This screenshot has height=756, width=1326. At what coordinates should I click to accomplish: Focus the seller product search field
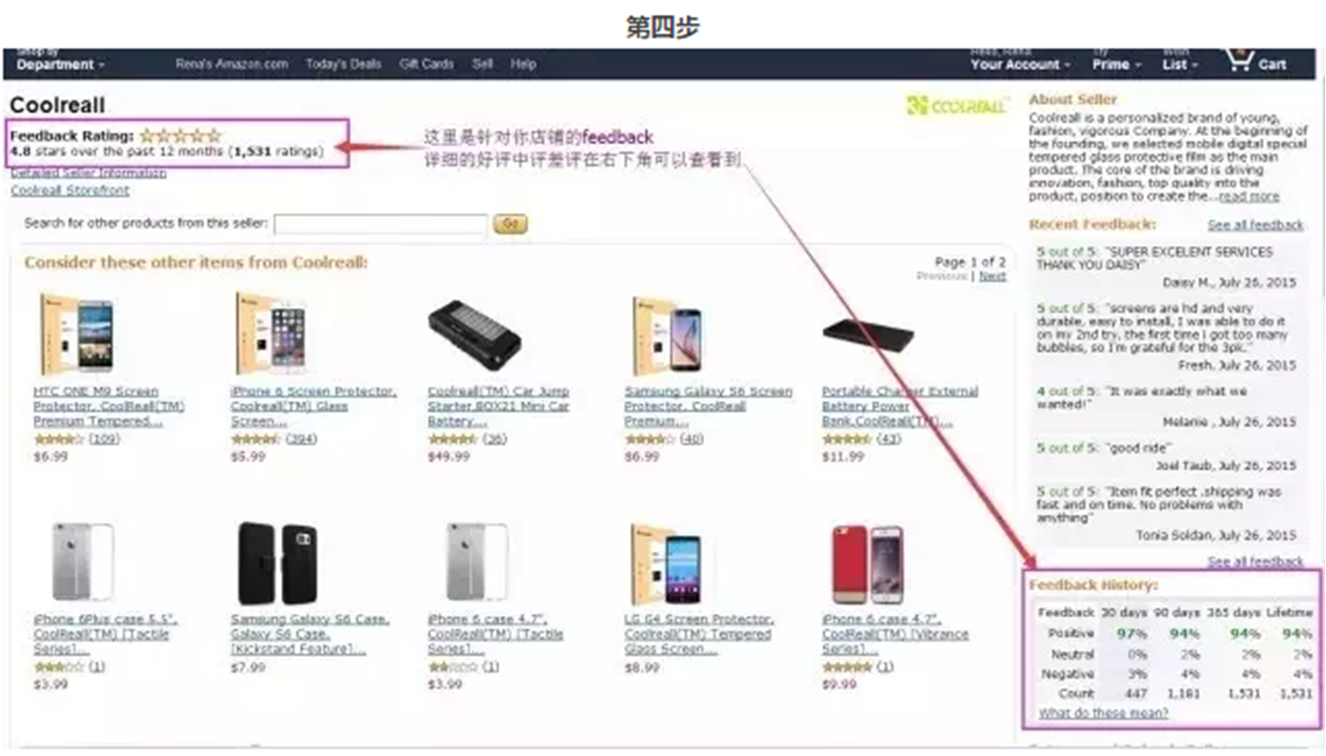click(x=380, y=224)
